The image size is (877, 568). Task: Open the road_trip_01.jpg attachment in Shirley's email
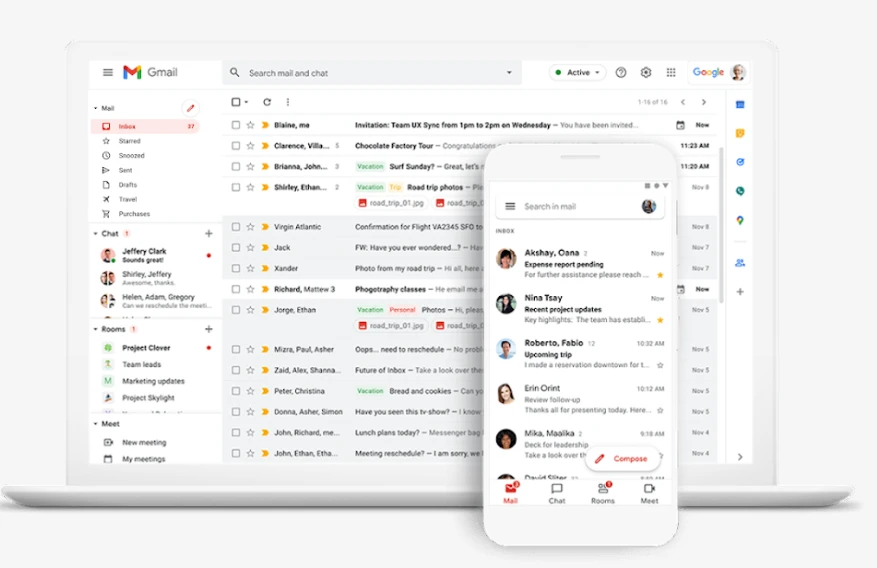pos(392,203)
